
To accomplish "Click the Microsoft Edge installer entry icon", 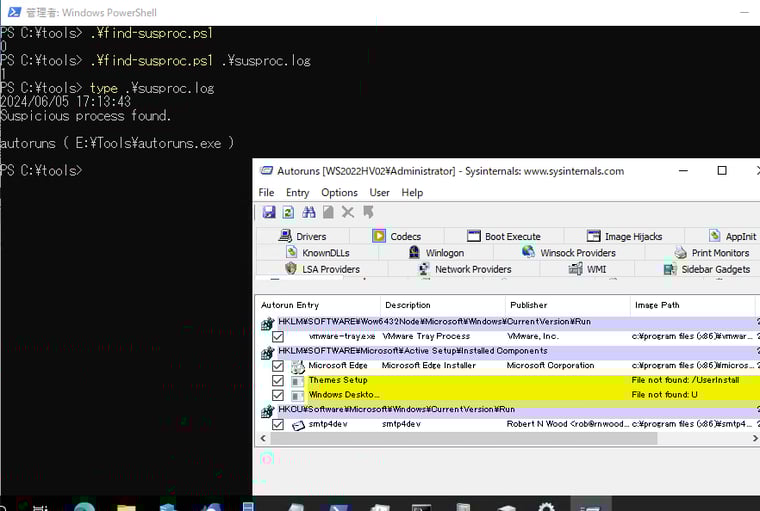I will pyautogui.click(x=298, y=367).
